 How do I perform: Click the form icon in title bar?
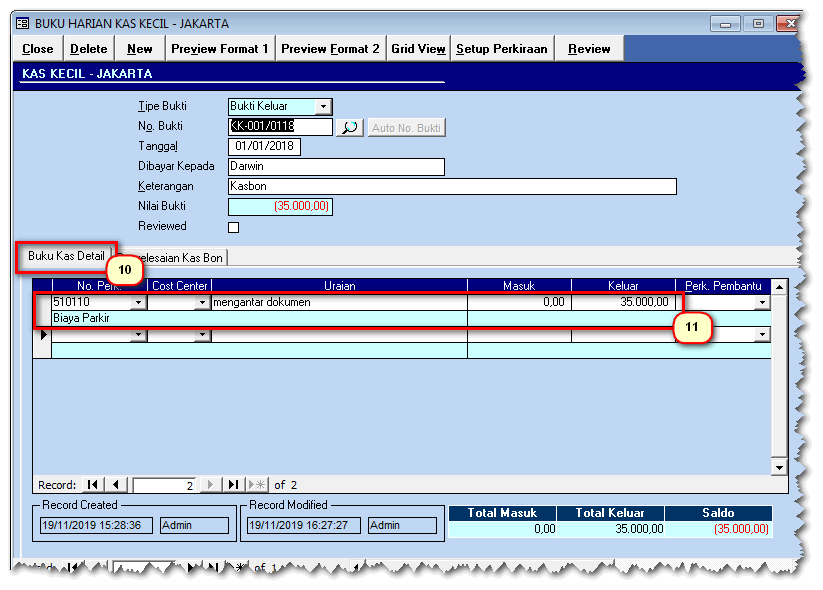point(22,23)
